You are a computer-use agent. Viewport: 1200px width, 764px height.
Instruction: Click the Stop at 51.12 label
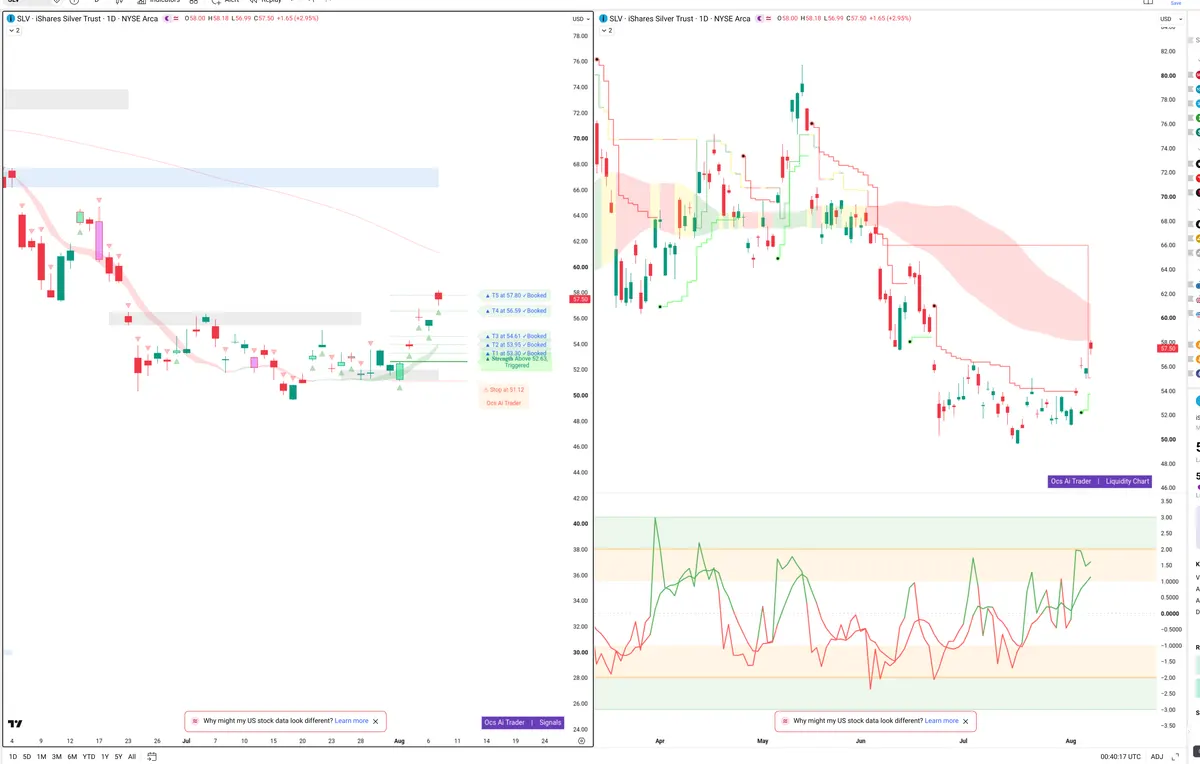point(505,390)
